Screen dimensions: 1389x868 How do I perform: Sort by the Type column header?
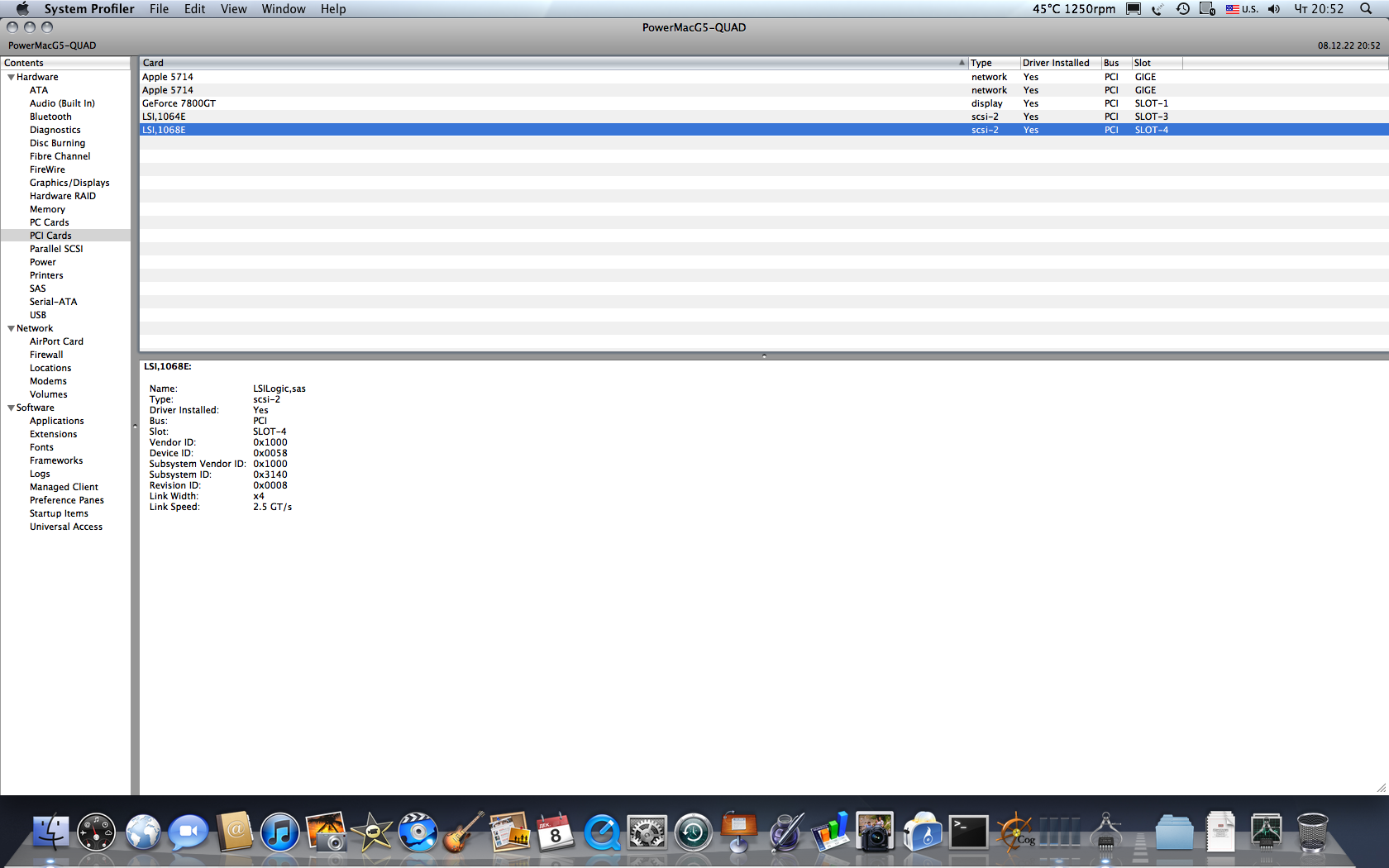[x=993, y=63]
